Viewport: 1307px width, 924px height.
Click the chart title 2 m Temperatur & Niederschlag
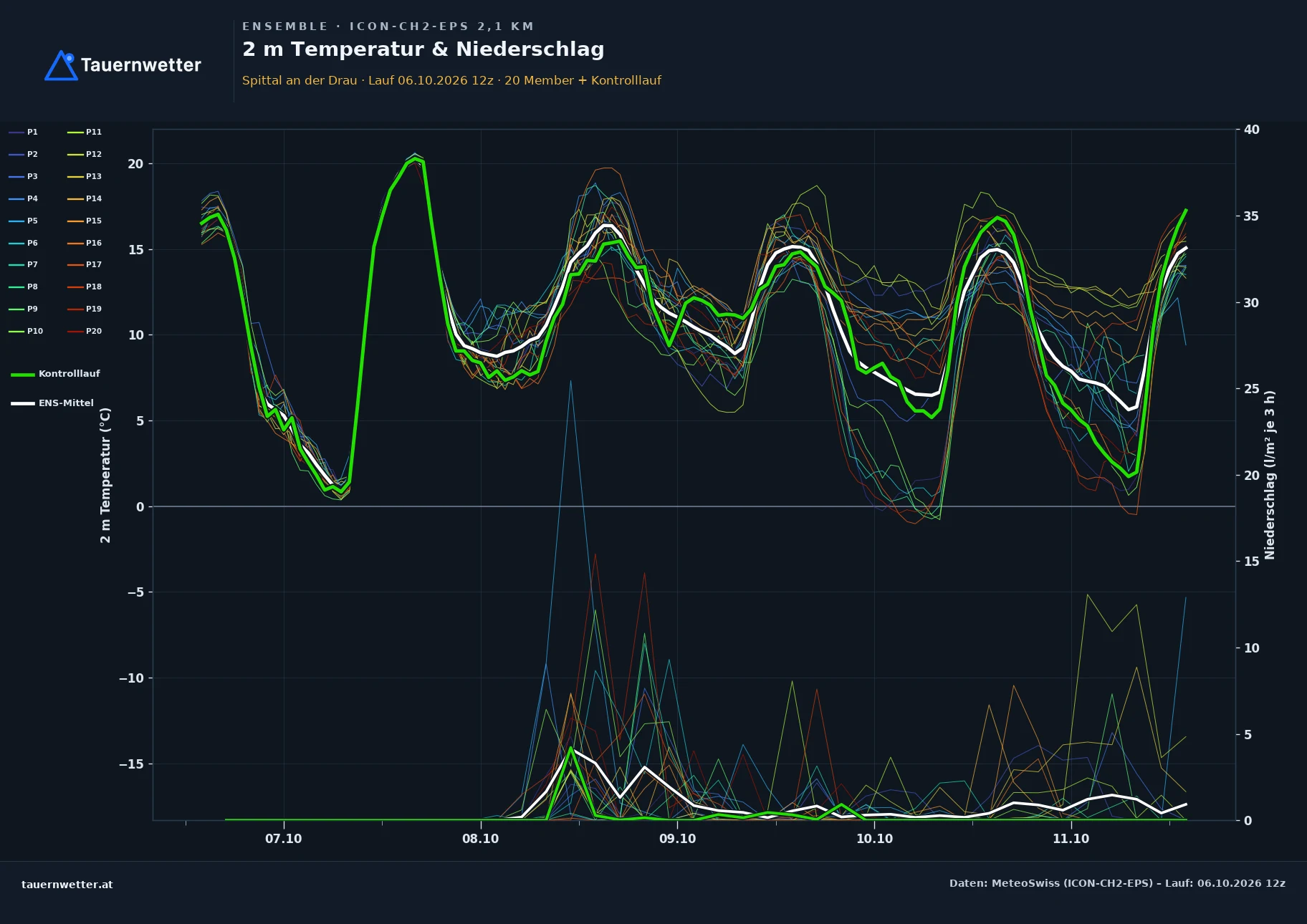[x=423, y=49]
